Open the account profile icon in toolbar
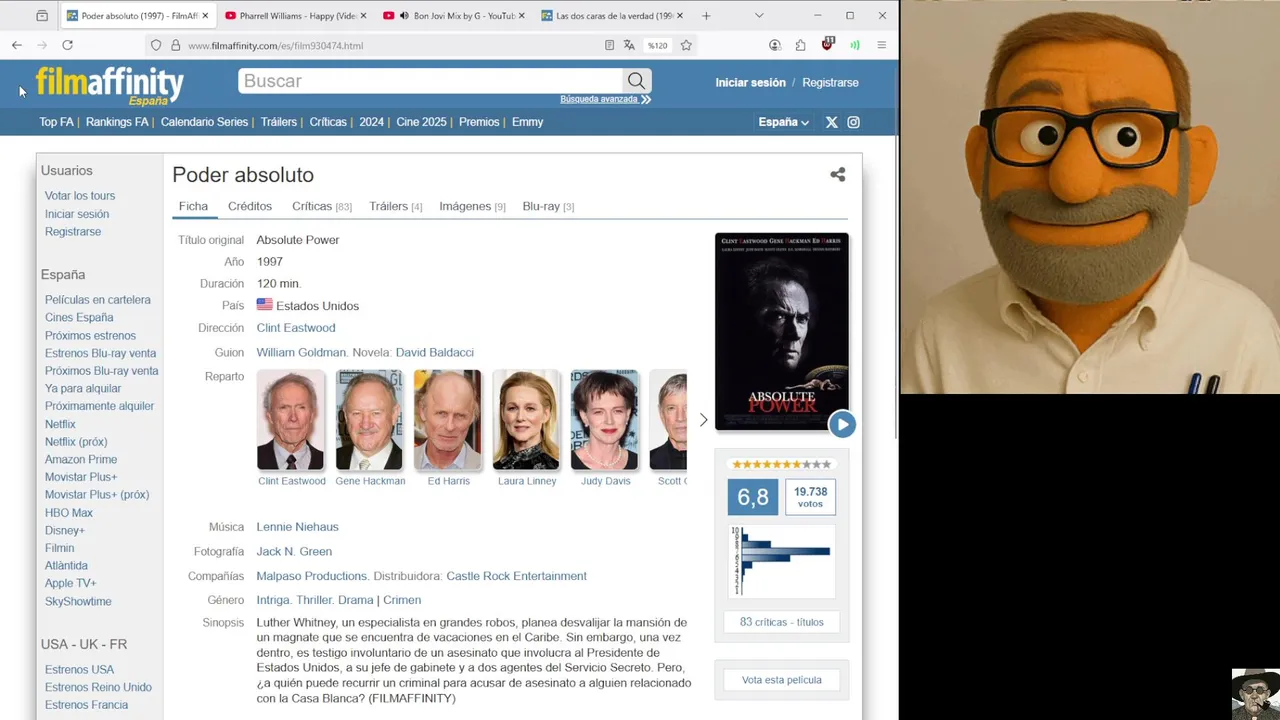The width and height of the screenshot is (1280, 720). (x=775, y=45)
